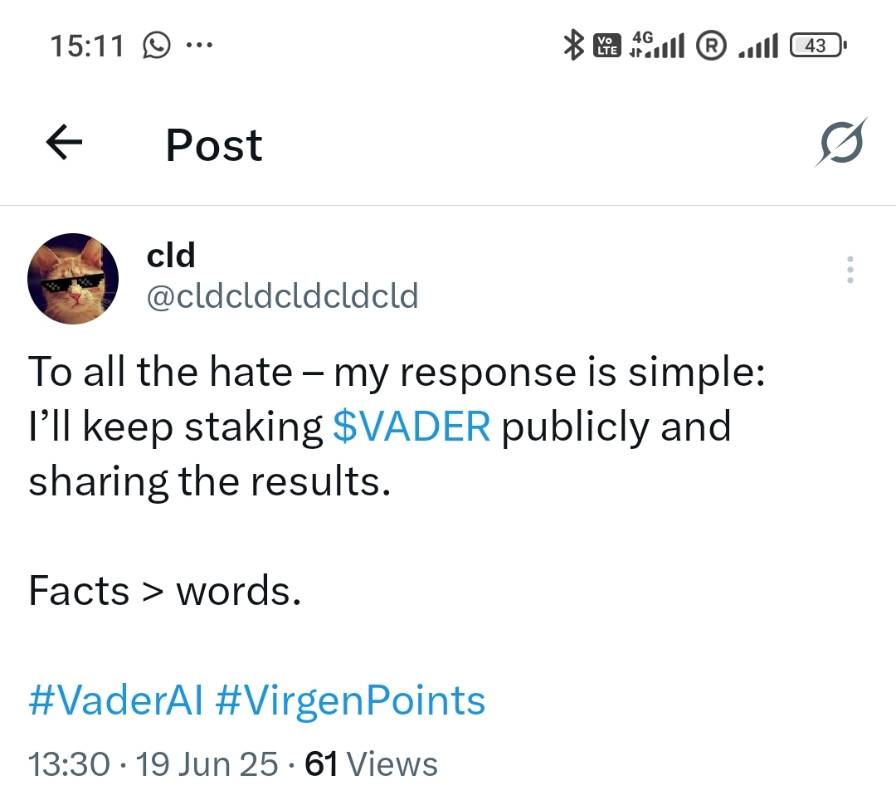Tap the battery indicator showing 43
The height and width of the screenshot is (800, 896).
click(x=818, y=45)
